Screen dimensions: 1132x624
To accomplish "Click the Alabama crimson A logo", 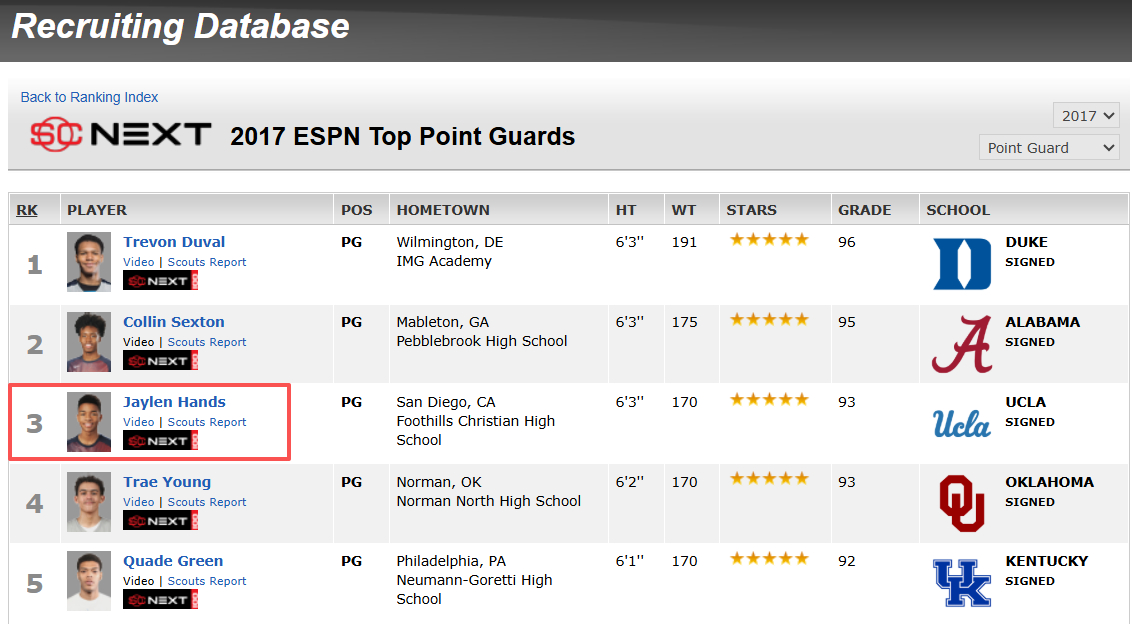I will [x=962, y=344].
